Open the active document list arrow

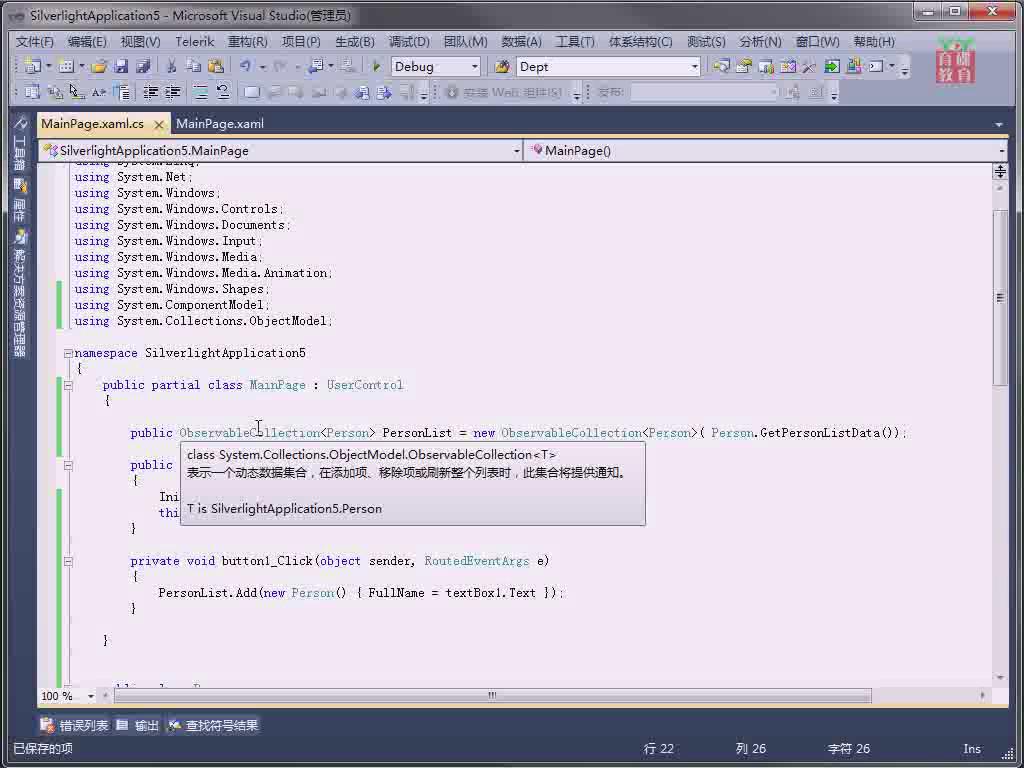tap(999, 124)
